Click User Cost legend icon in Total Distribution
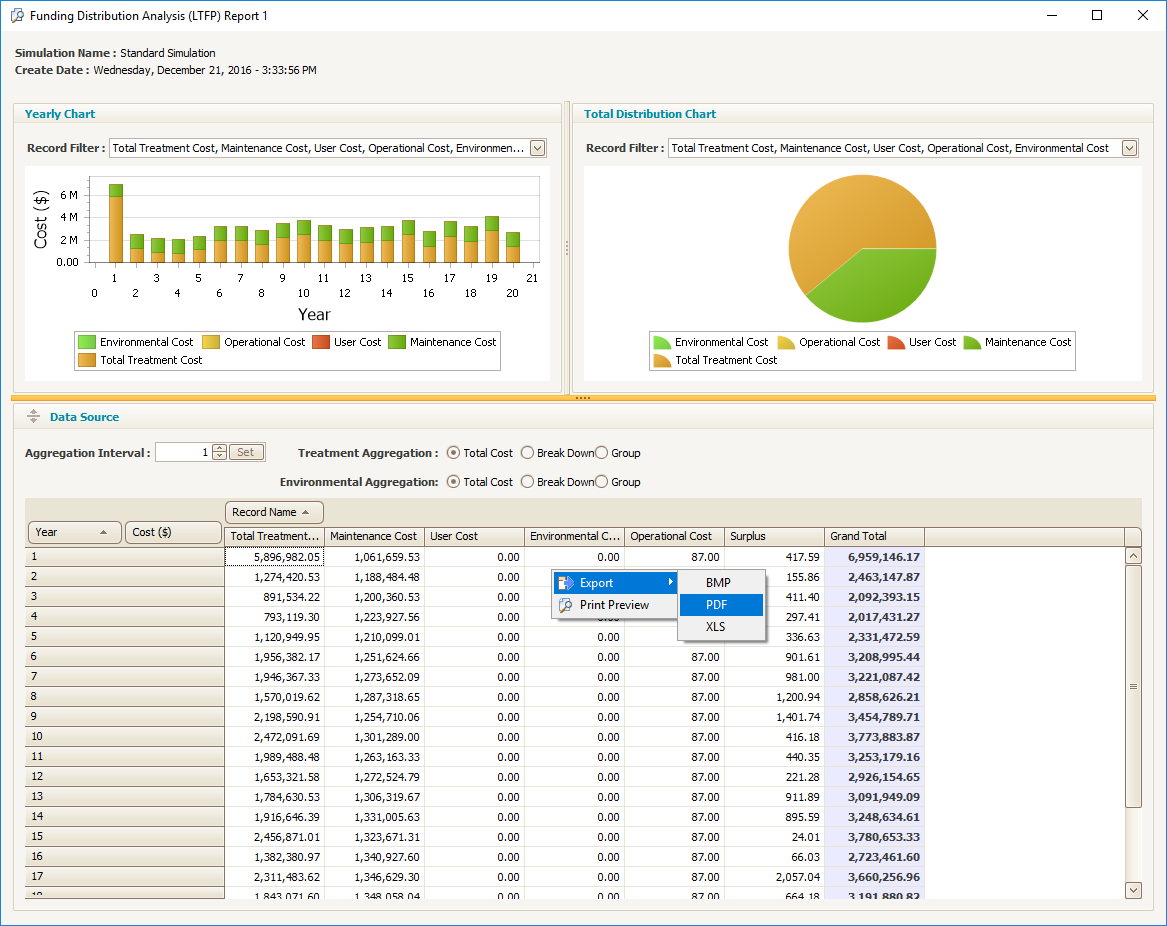 click(x=896, y=342)
